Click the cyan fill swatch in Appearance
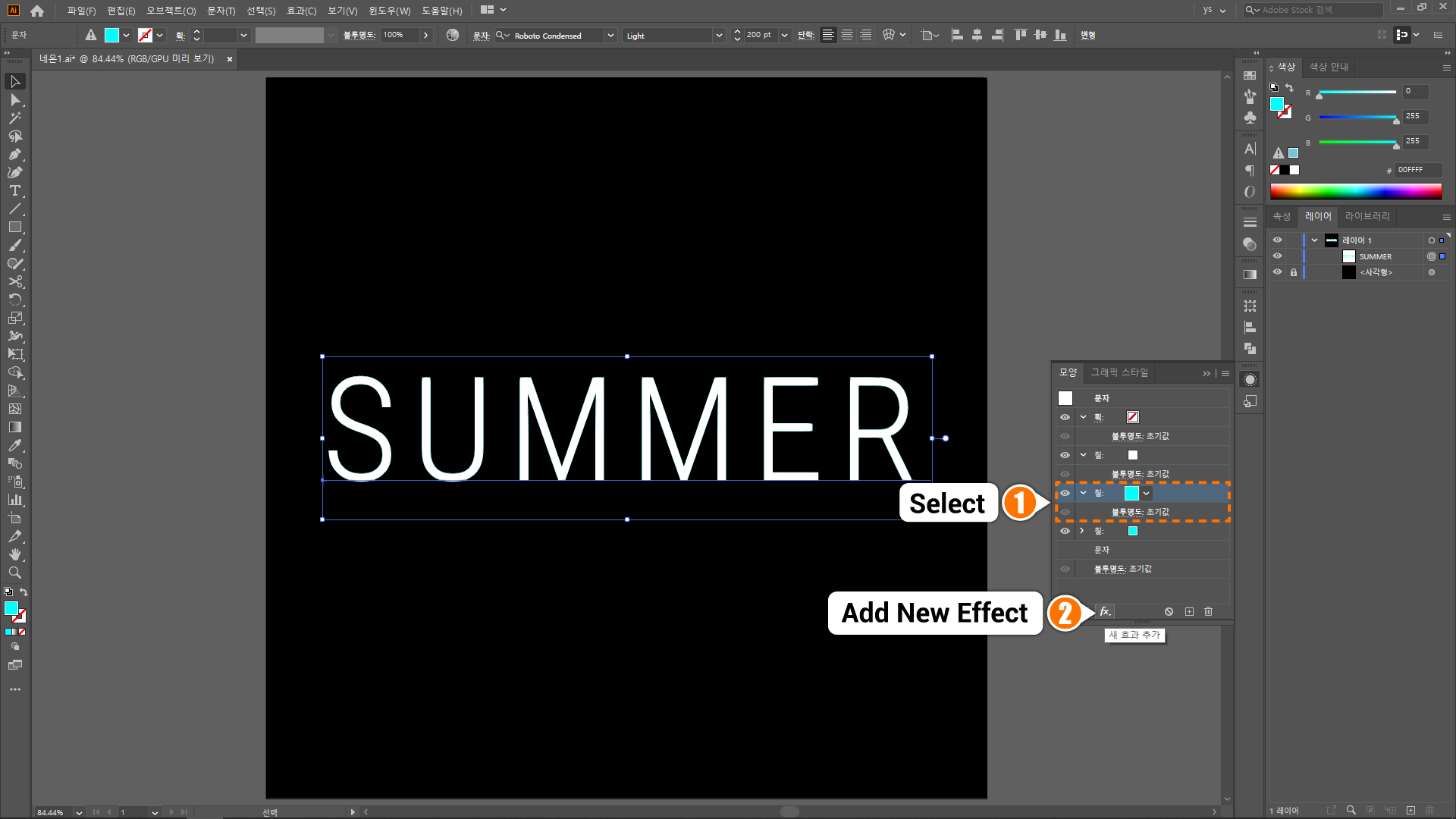 point(1131,493)
